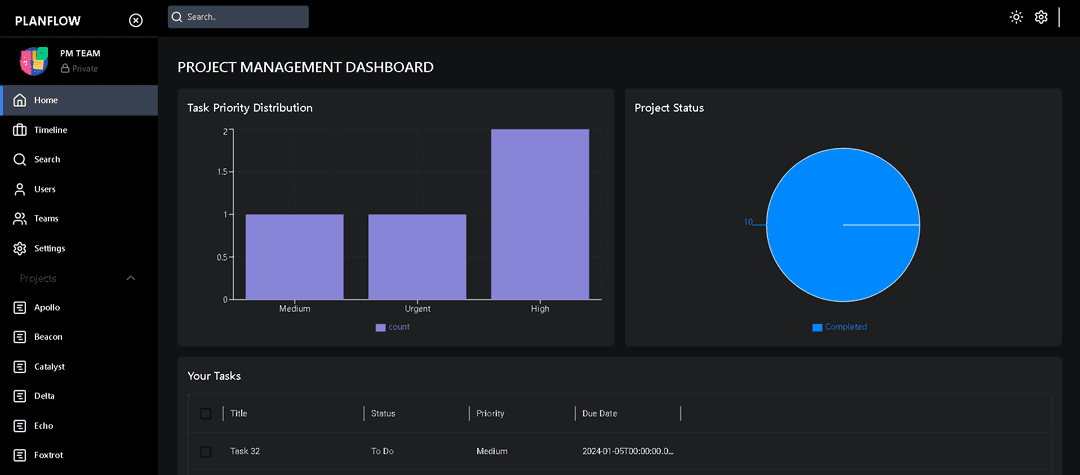Collapse the Projects section chevron

(131, 278)
